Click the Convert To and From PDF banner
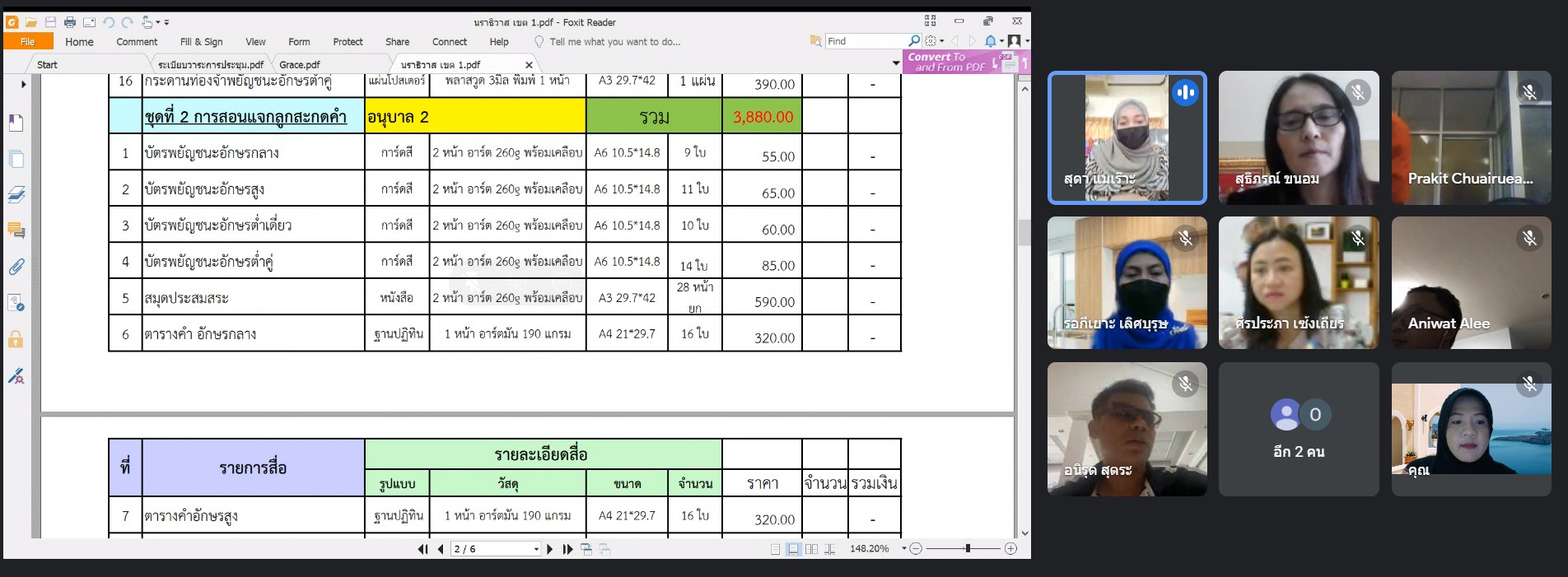 [947, 62]
